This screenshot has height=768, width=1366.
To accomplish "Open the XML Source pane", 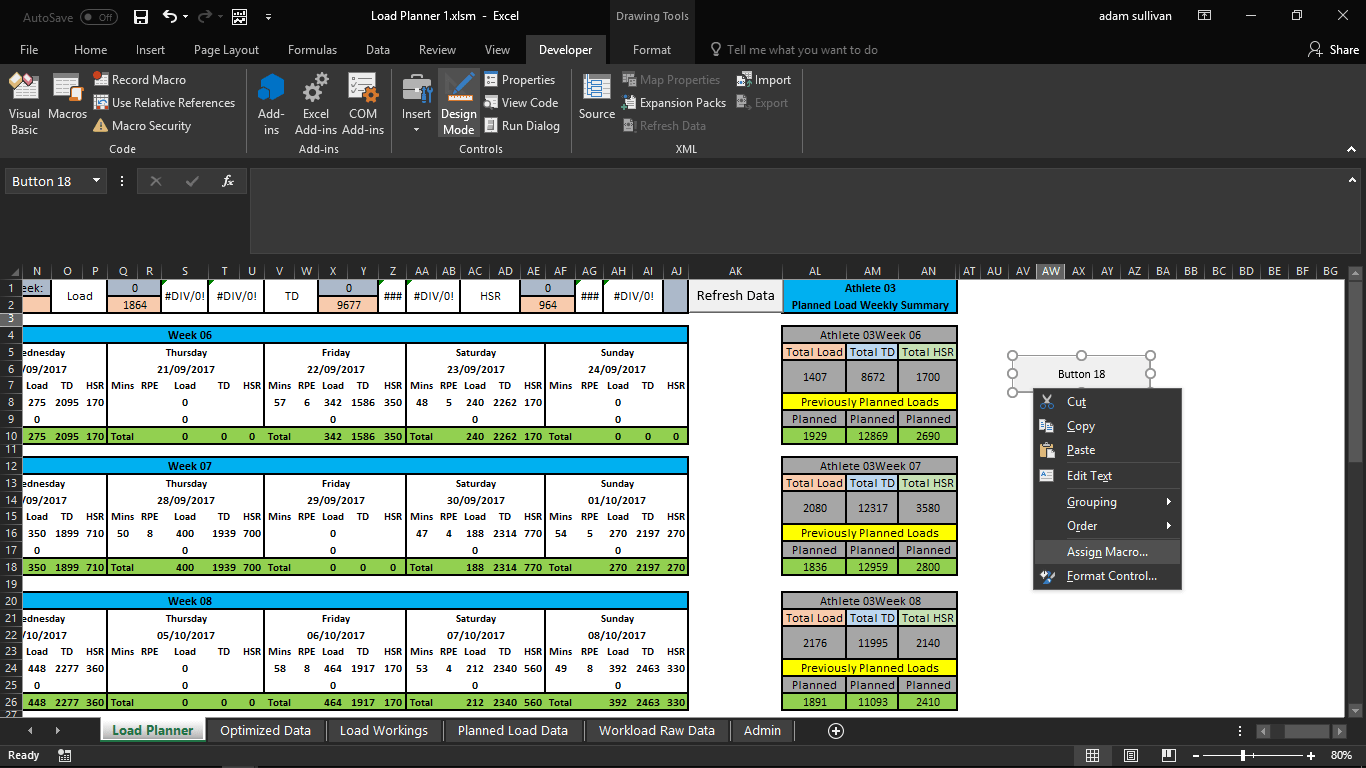I will click(595, 101).
